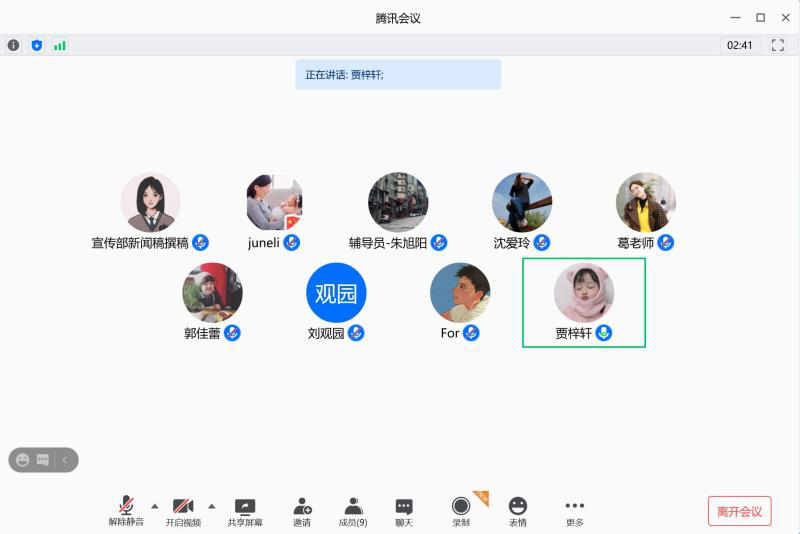Click the name label 宣传部新闻稿撰稿
Image resolution: width=800 pixels, height=534 pixels.
point(140,243)
